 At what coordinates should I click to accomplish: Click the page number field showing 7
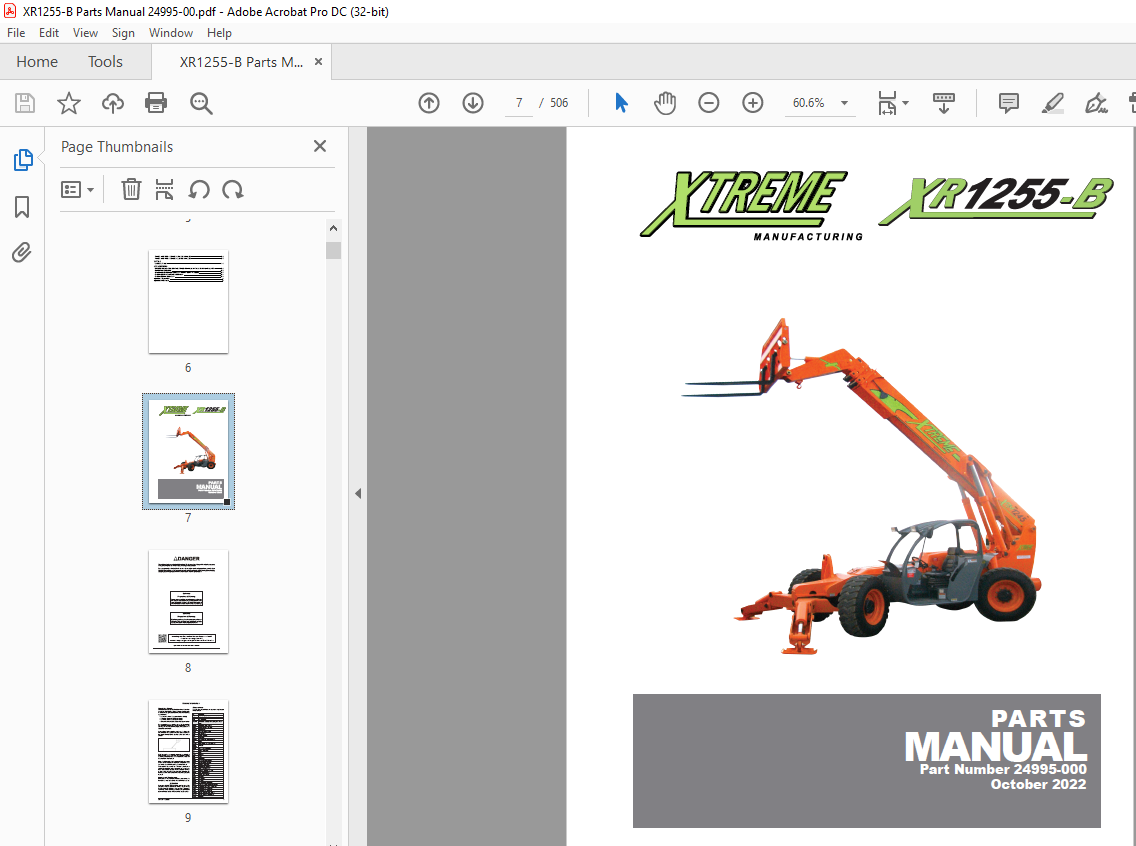(x=519, y=103)
